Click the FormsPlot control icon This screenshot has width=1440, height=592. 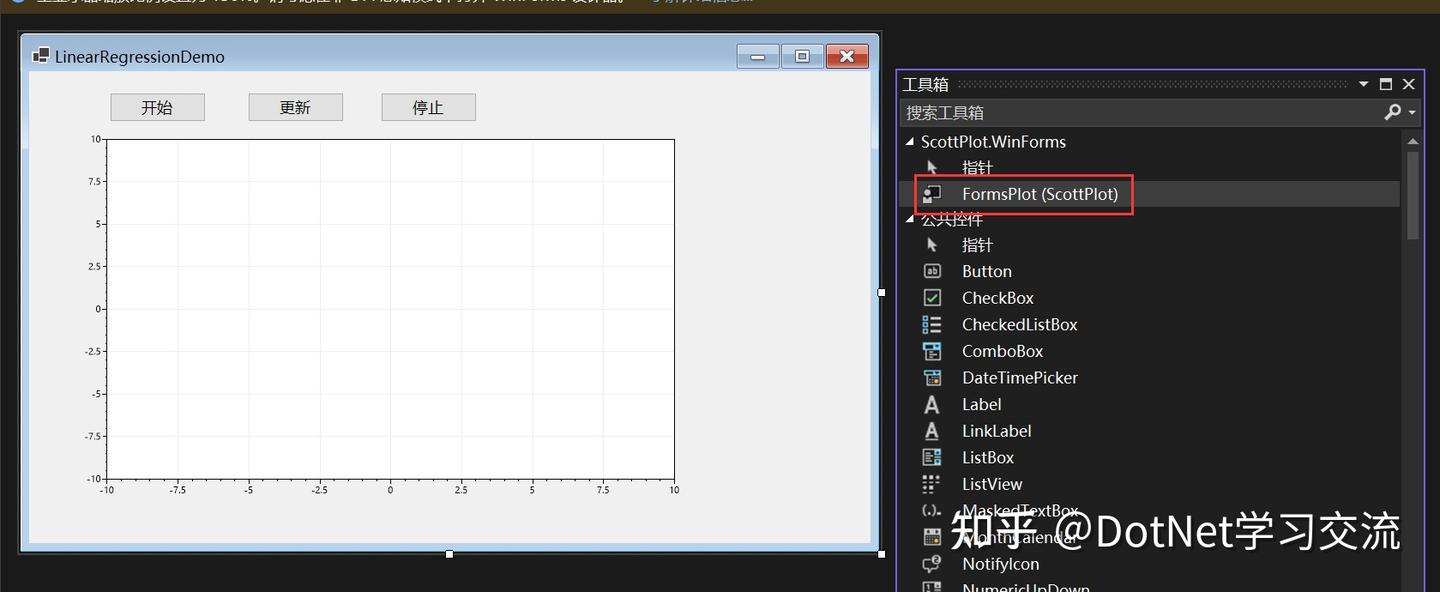pyautogui.click(x=932, y=194)
